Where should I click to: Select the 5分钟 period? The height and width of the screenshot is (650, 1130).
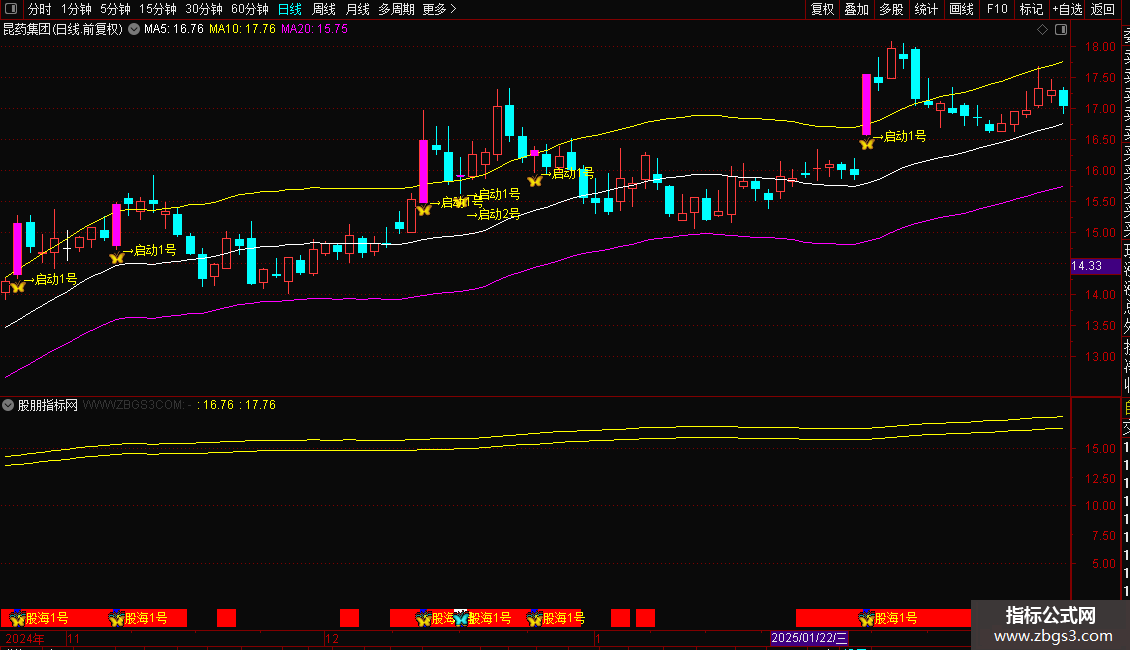point(115,9)
